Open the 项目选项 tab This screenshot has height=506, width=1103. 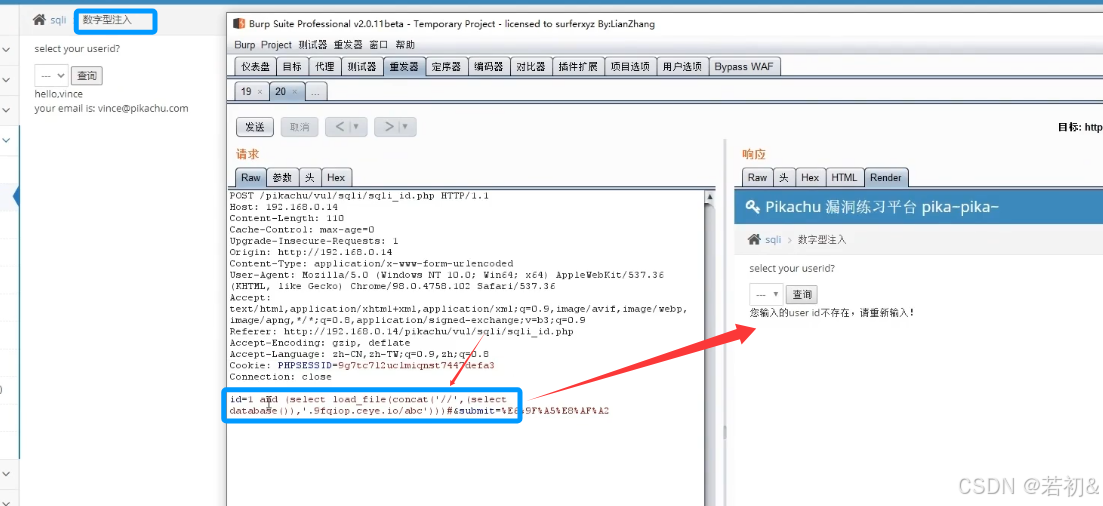[x=630, y=67]
